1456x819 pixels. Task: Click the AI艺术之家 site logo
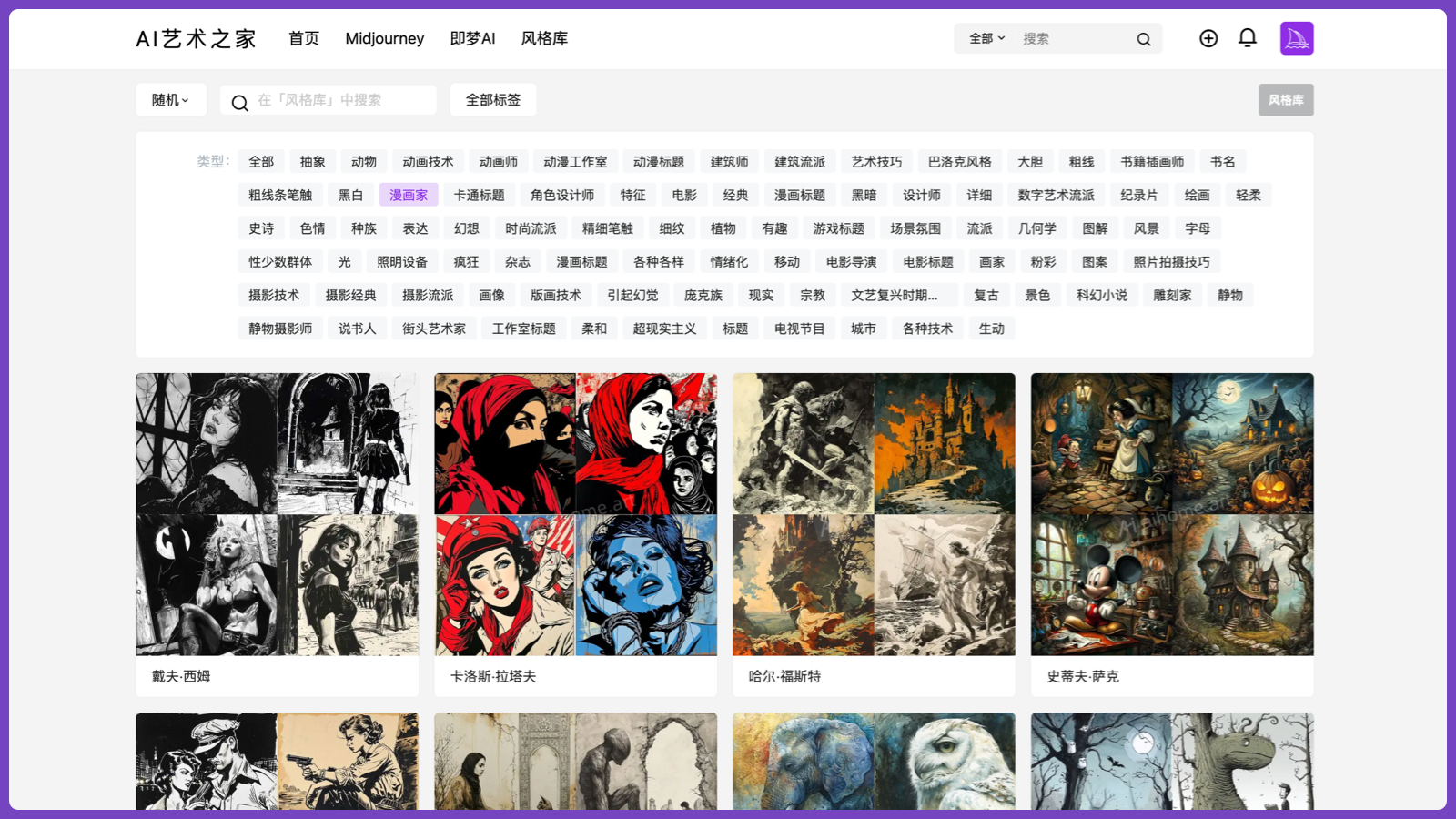196,38
